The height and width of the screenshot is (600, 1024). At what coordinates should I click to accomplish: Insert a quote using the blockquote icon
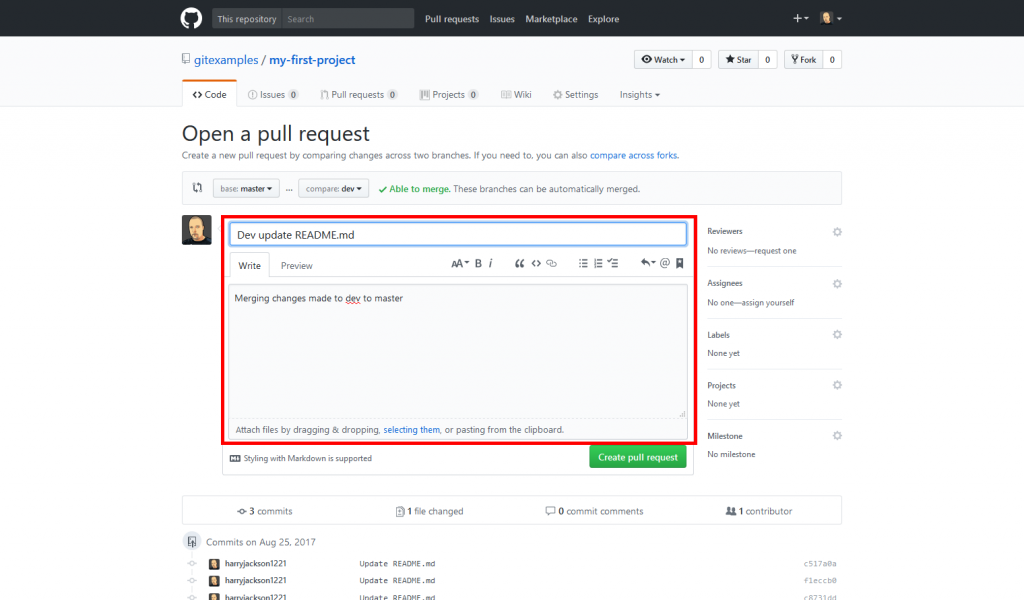pos(520,263)
